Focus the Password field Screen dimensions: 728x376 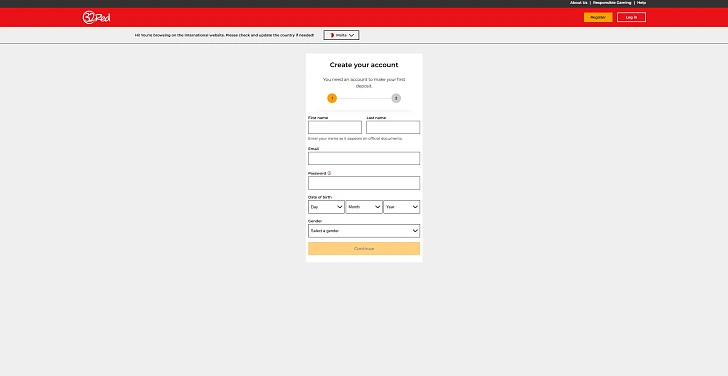click(364, 183)
